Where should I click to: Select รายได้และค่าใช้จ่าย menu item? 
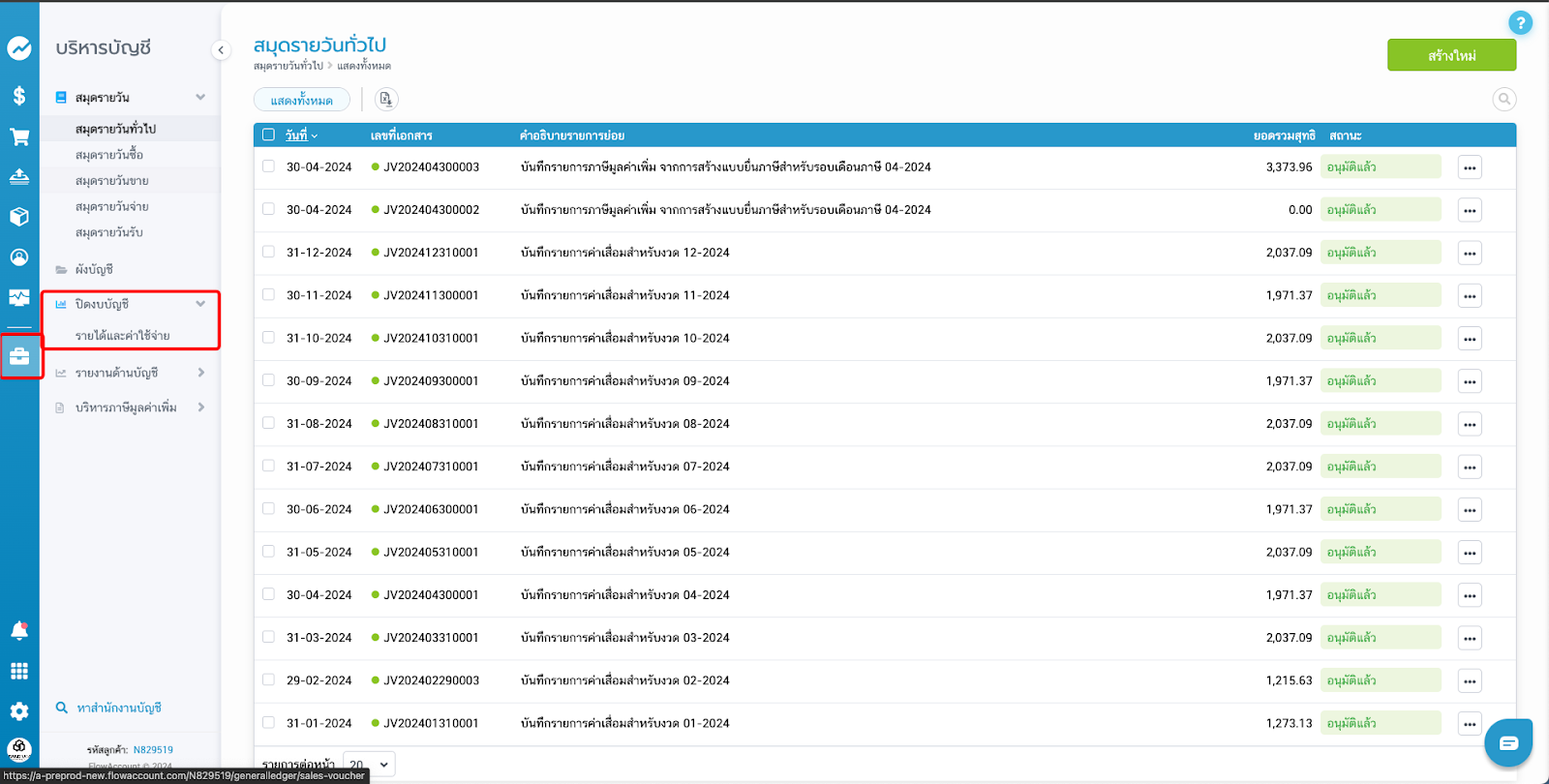tap(123, 336)
